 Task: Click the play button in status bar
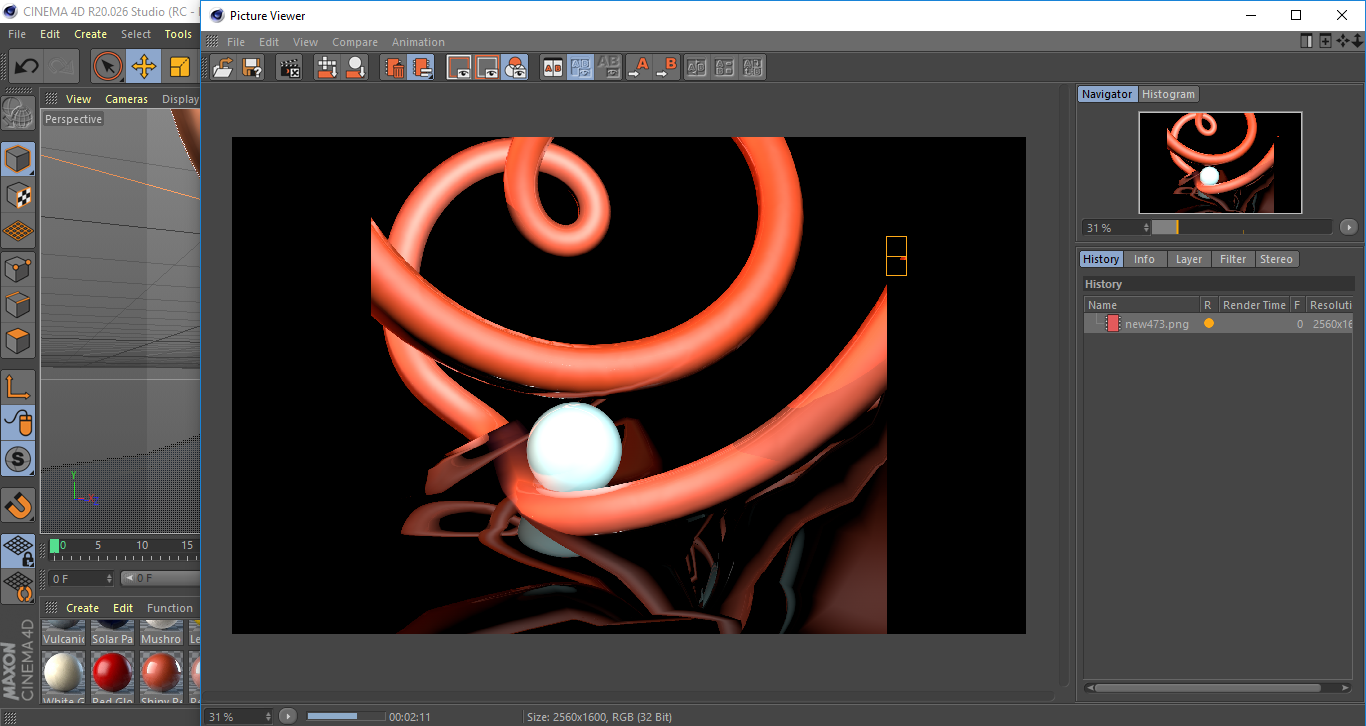pos(288,716)
